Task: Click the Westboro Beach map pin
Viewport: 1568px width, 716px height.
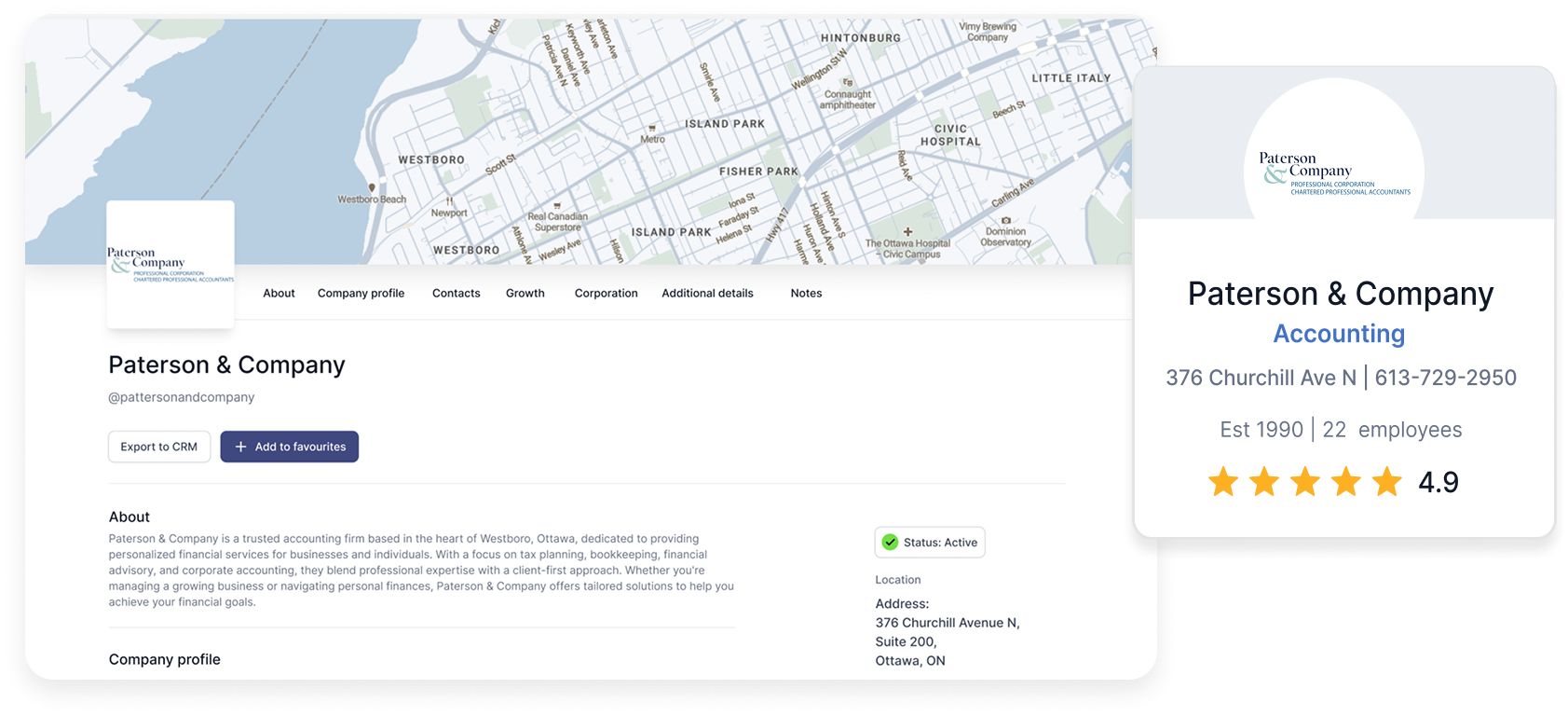Action: point(372,187)
